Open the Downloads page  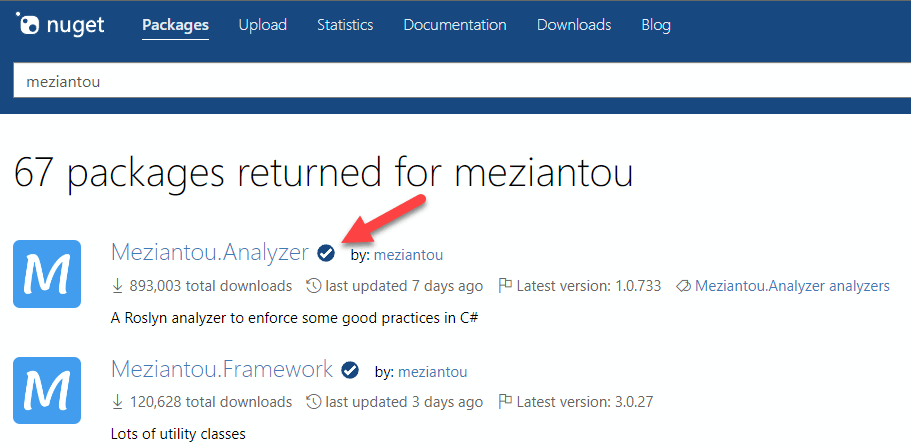tap(574, 25)
